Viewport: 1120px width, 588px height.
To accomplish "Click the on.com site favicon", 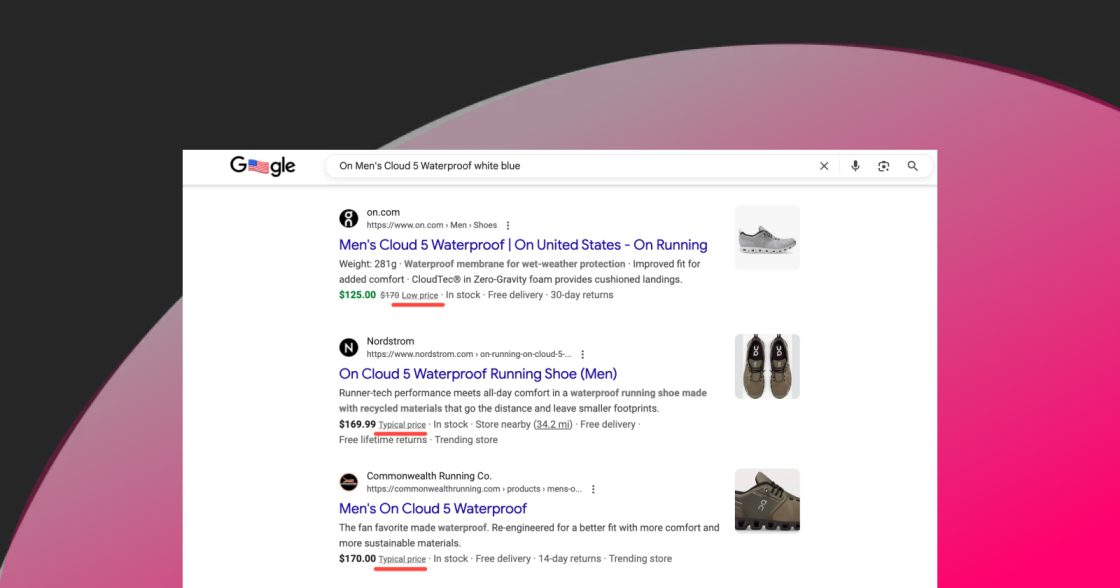I will click(349, 218).
